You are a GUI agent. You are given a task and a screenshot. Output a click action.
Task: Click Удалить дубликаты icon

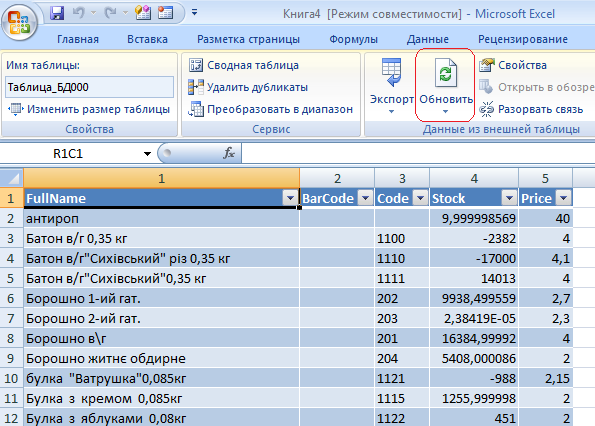(196, 87)
